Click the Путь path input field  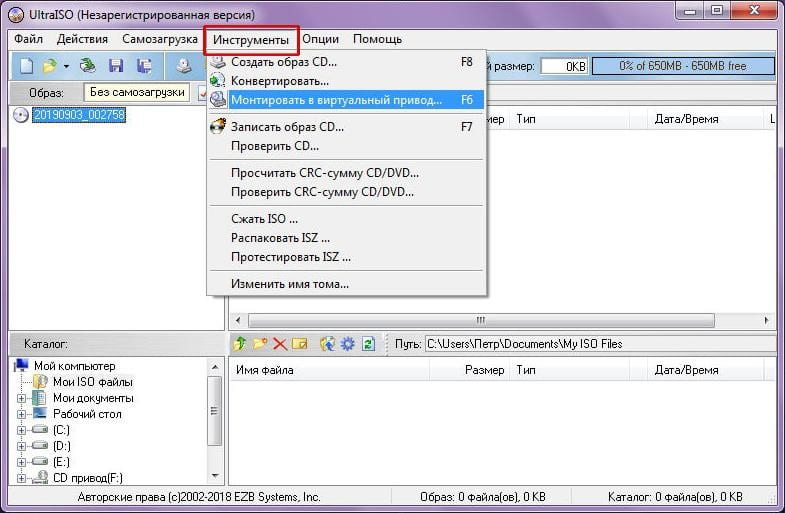point(600,344)
